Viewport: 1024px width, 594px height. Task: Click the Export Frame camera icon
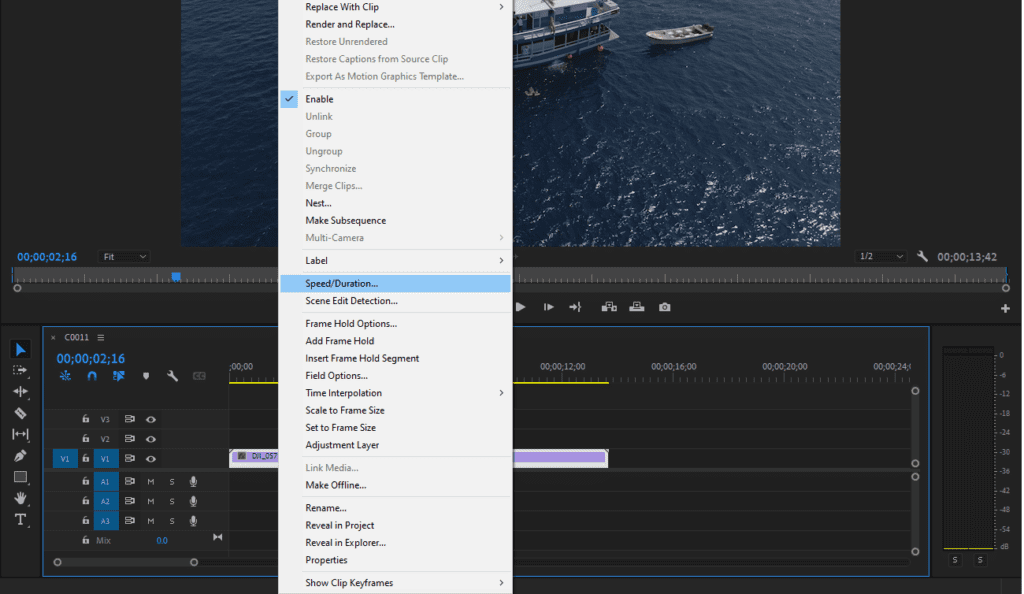pyautogui.click(x=664, y=307)
